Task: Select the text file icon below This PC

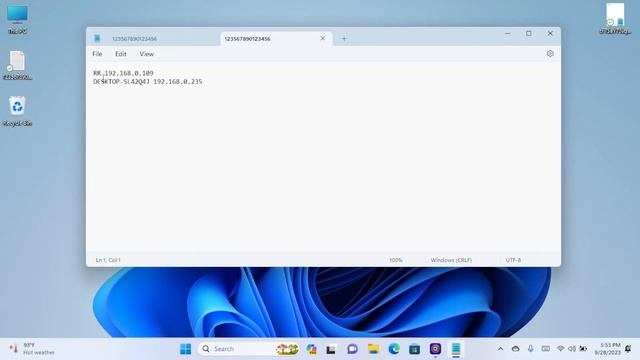Action: [x=17, y=65]
